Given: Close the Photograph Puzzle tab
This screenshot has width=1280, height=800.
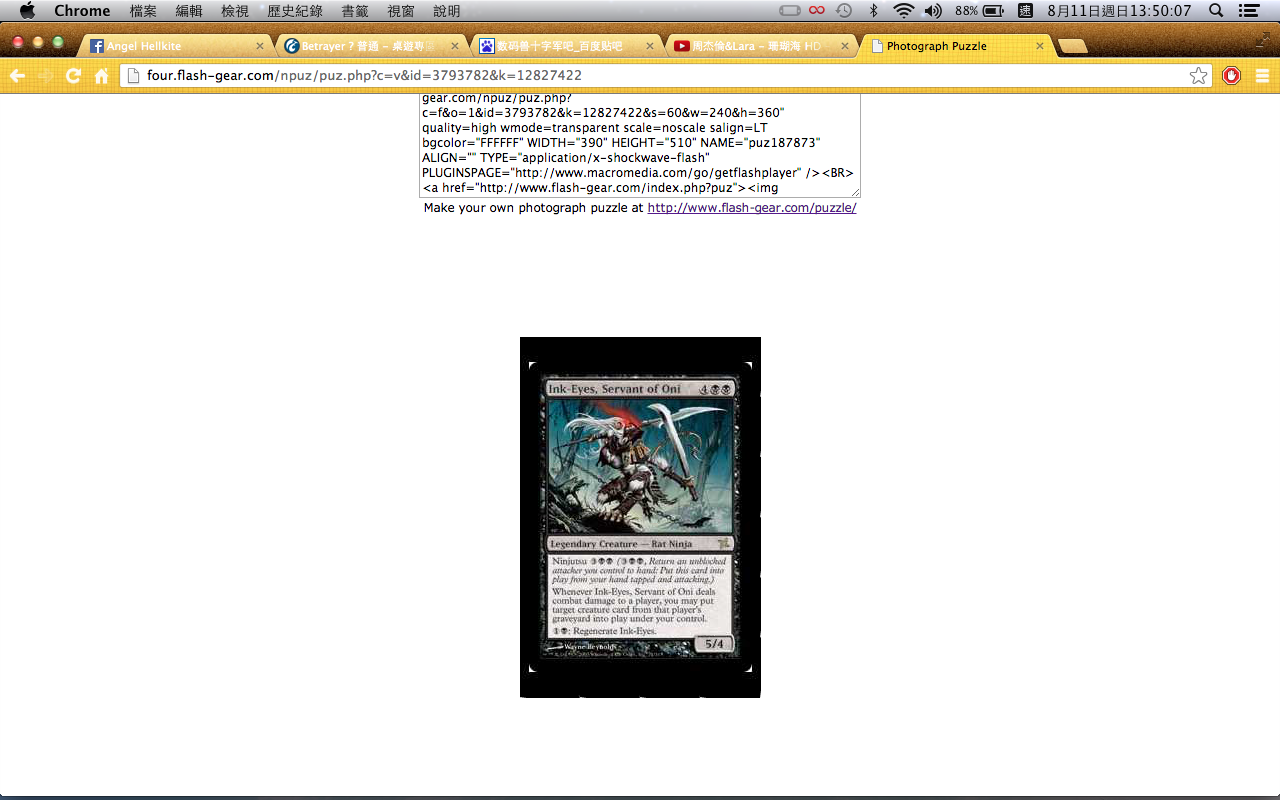Looking at the screenshot, I should point(1040,46).
